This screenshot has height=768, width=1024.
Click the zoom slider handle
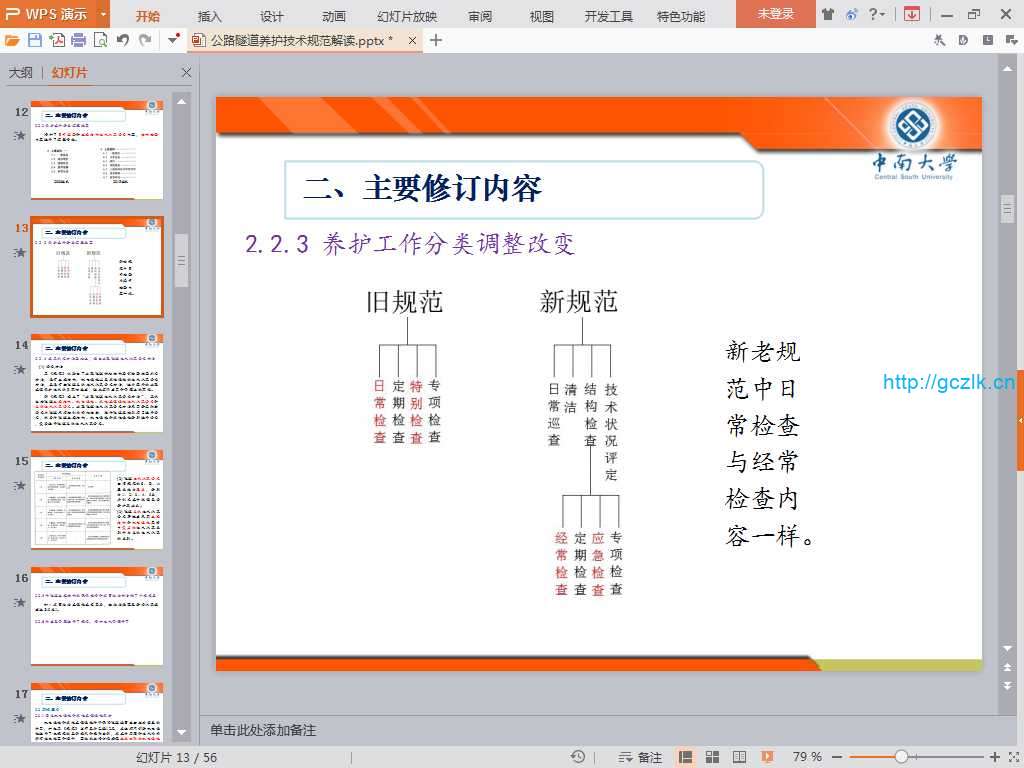point(901,757)
